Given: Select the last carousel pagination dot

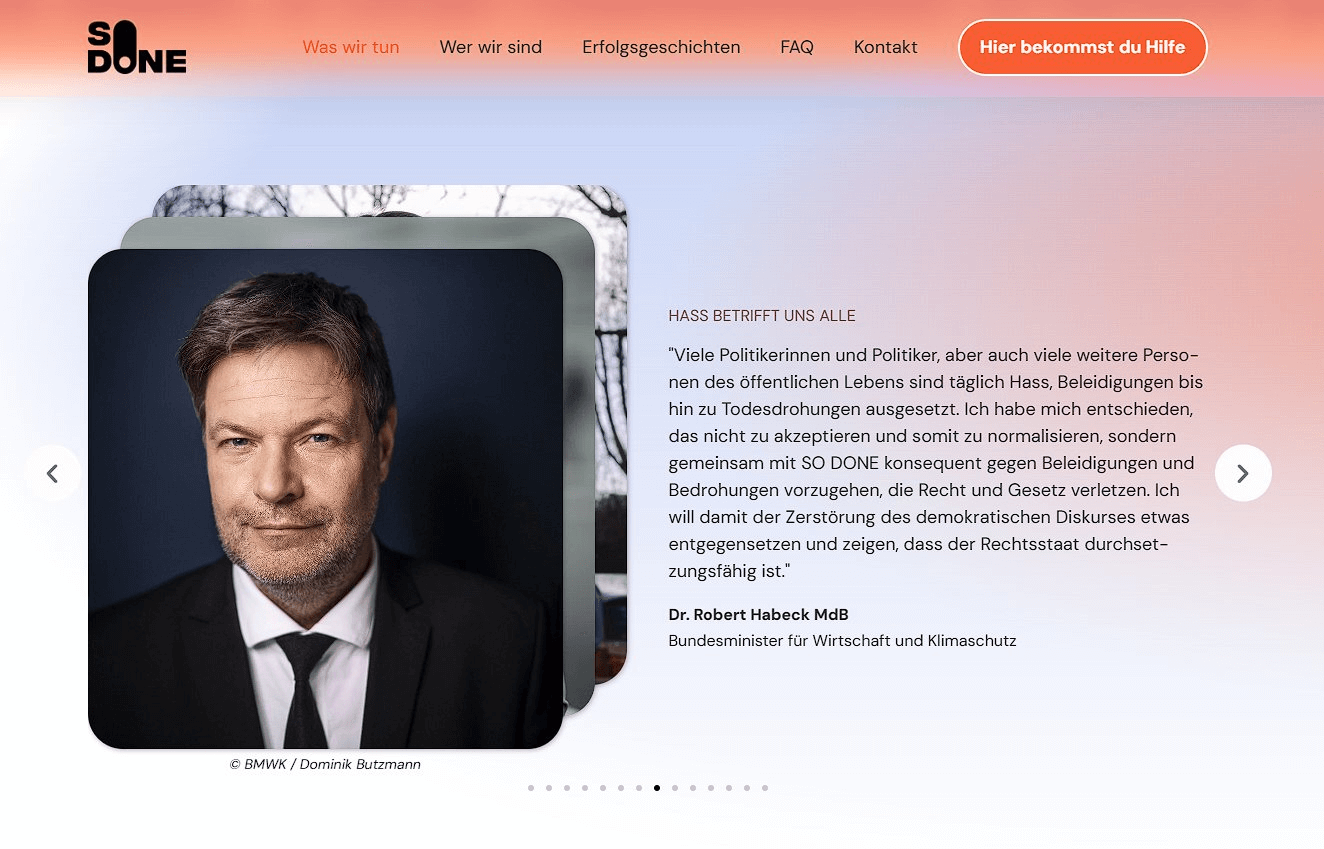Looking at the screenshot, I should pos(765,788).
